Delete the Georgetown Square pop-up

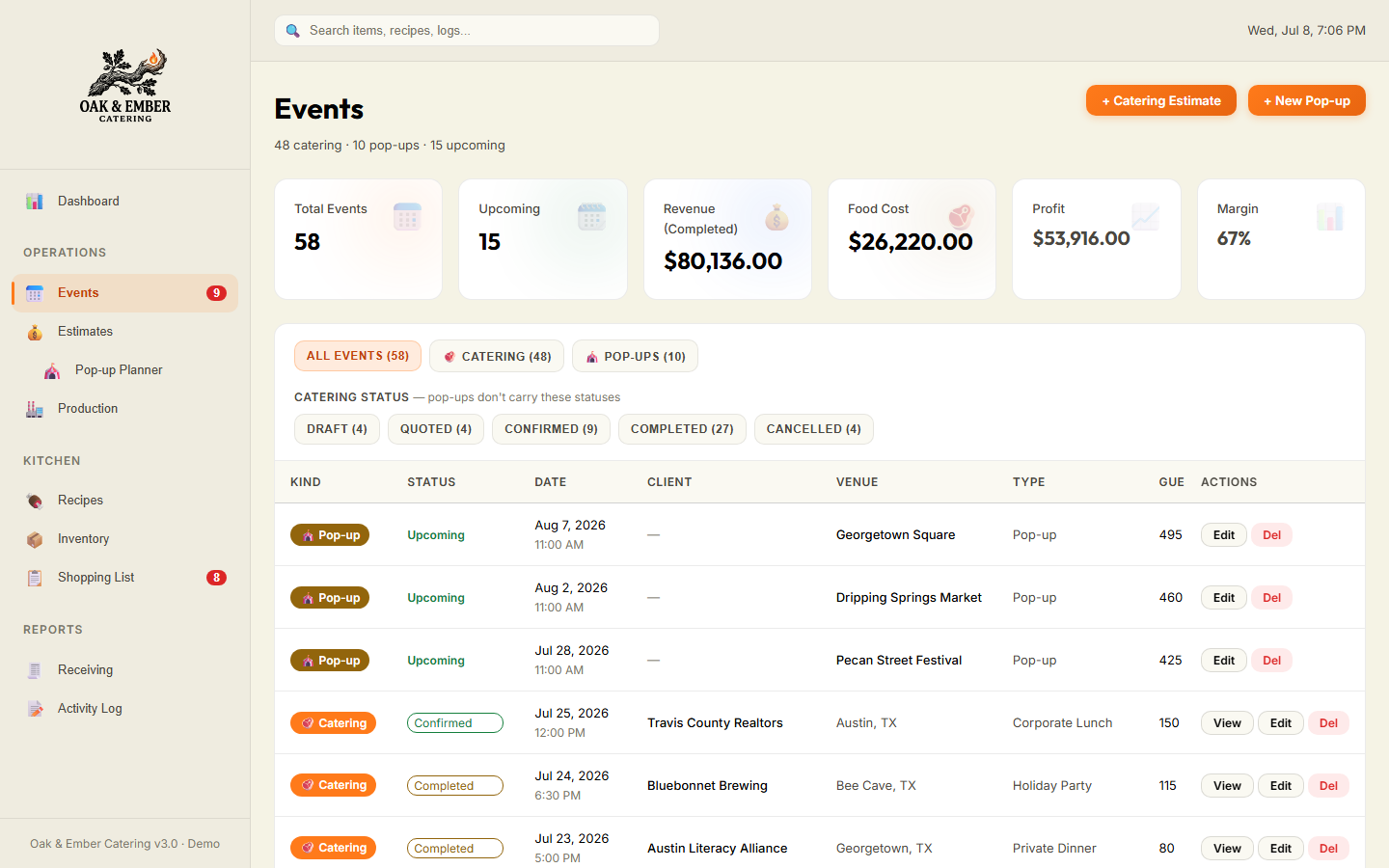(1272, 535)
